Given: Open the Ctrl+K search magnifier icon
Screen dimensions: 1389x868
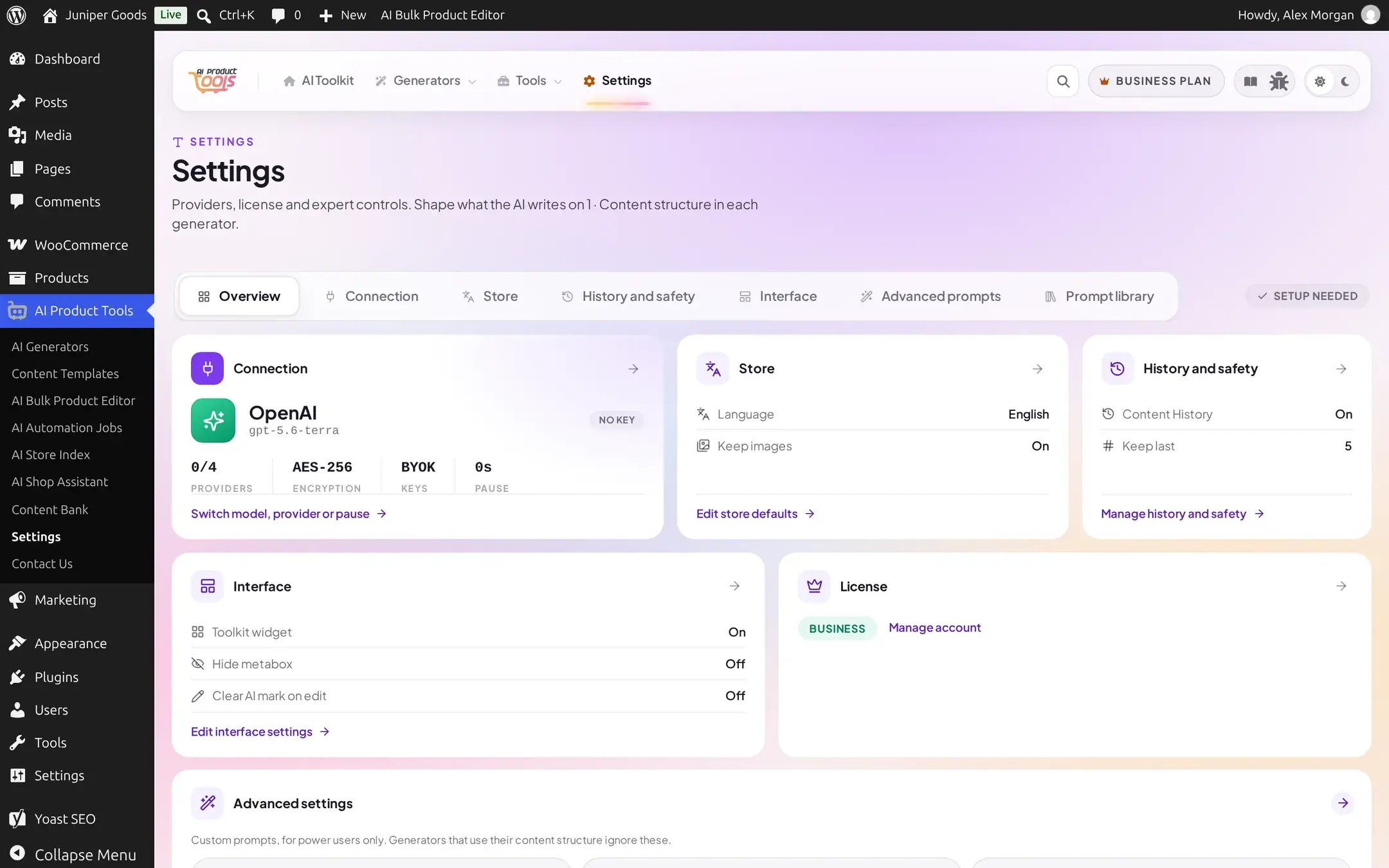Looking at the screenshot, I should [x=204, y=15].
